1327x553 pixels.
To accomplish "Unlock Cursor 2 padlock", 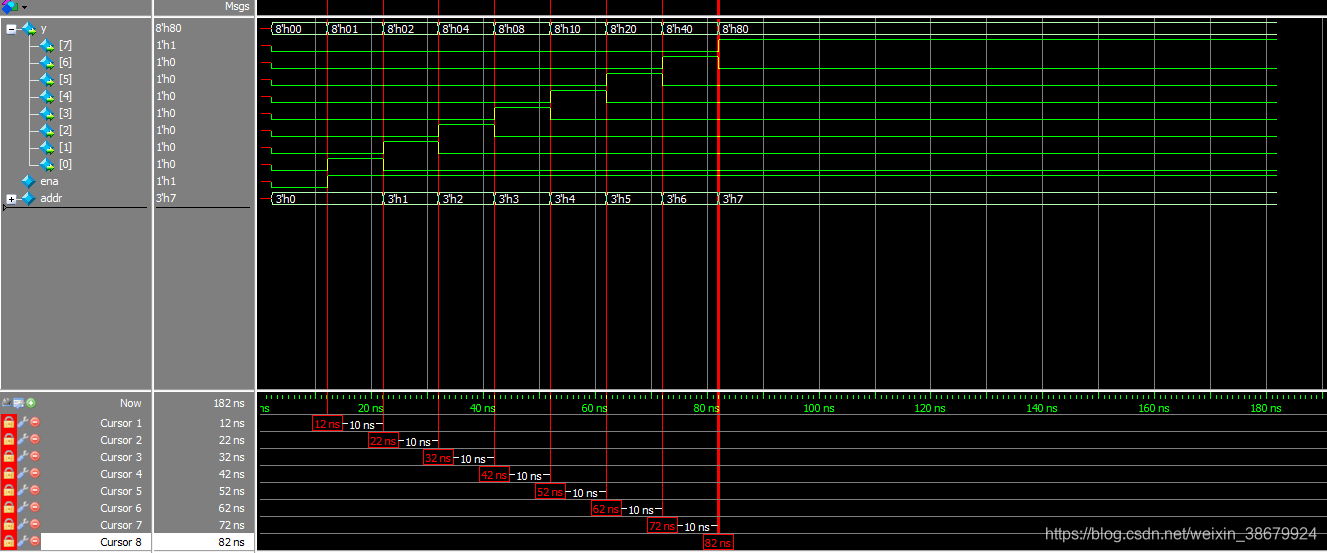I will pos(9,440).
